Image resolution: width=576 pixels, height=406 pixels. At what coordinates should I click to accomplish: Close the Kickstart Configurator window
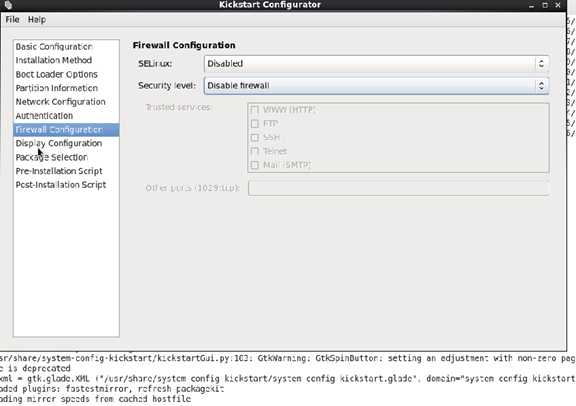pos(558,5)
